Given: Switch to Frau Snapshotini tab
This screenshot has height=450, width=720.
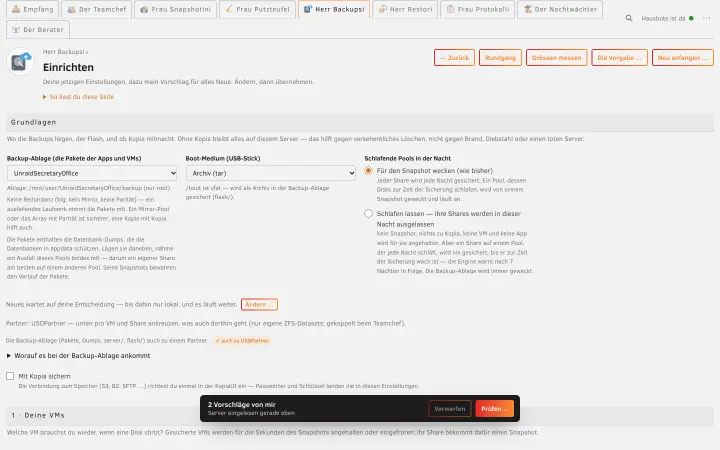Looking at the screenshot, I should (x=175, y=9).
